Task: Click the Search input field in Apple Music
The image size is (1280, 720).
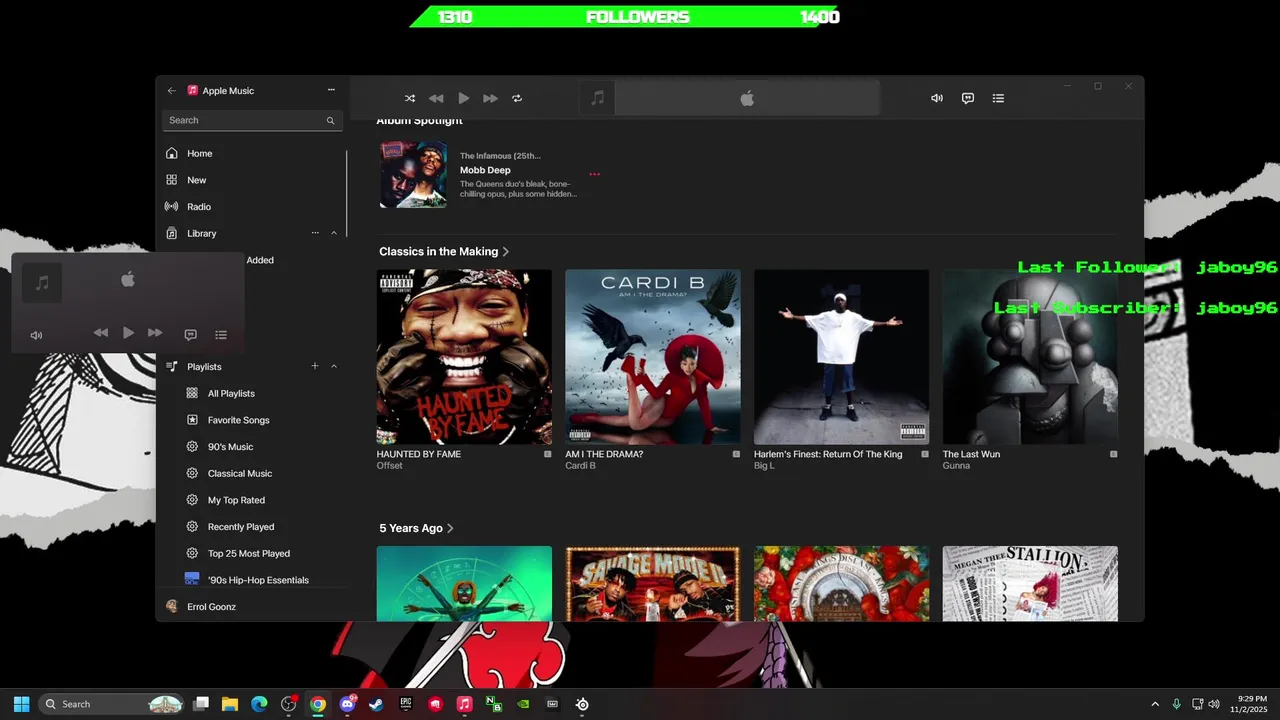Action: click(x=252, y=120)
